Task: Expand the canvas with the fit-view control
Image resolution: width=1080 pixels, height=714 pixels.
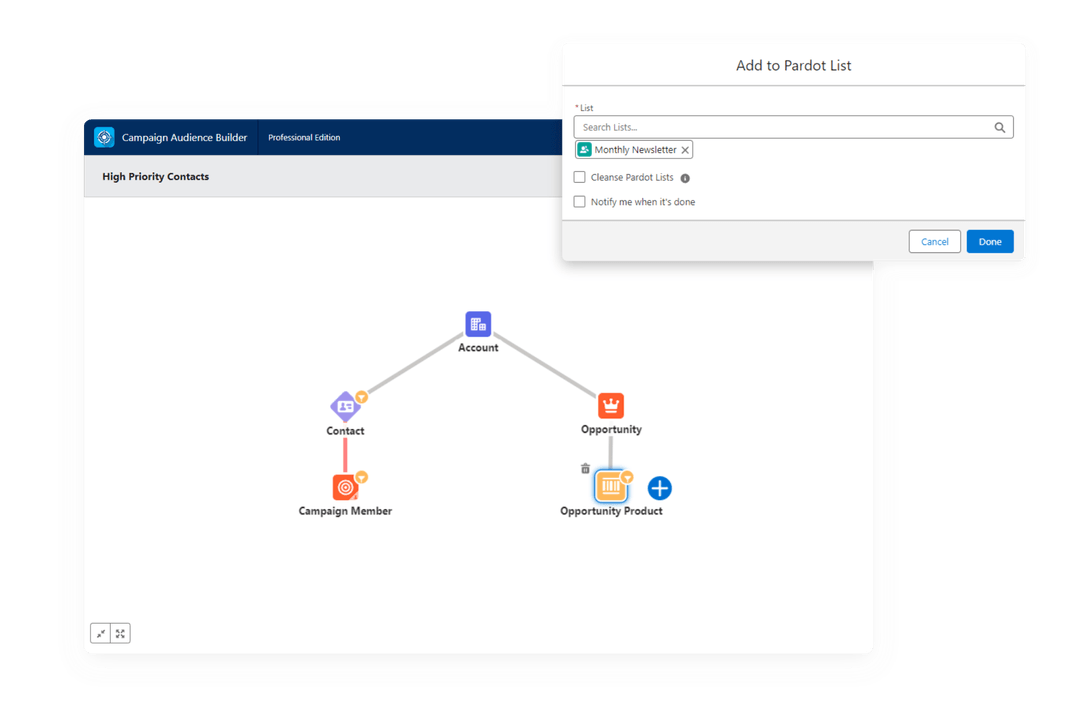Action: [100, 632]
